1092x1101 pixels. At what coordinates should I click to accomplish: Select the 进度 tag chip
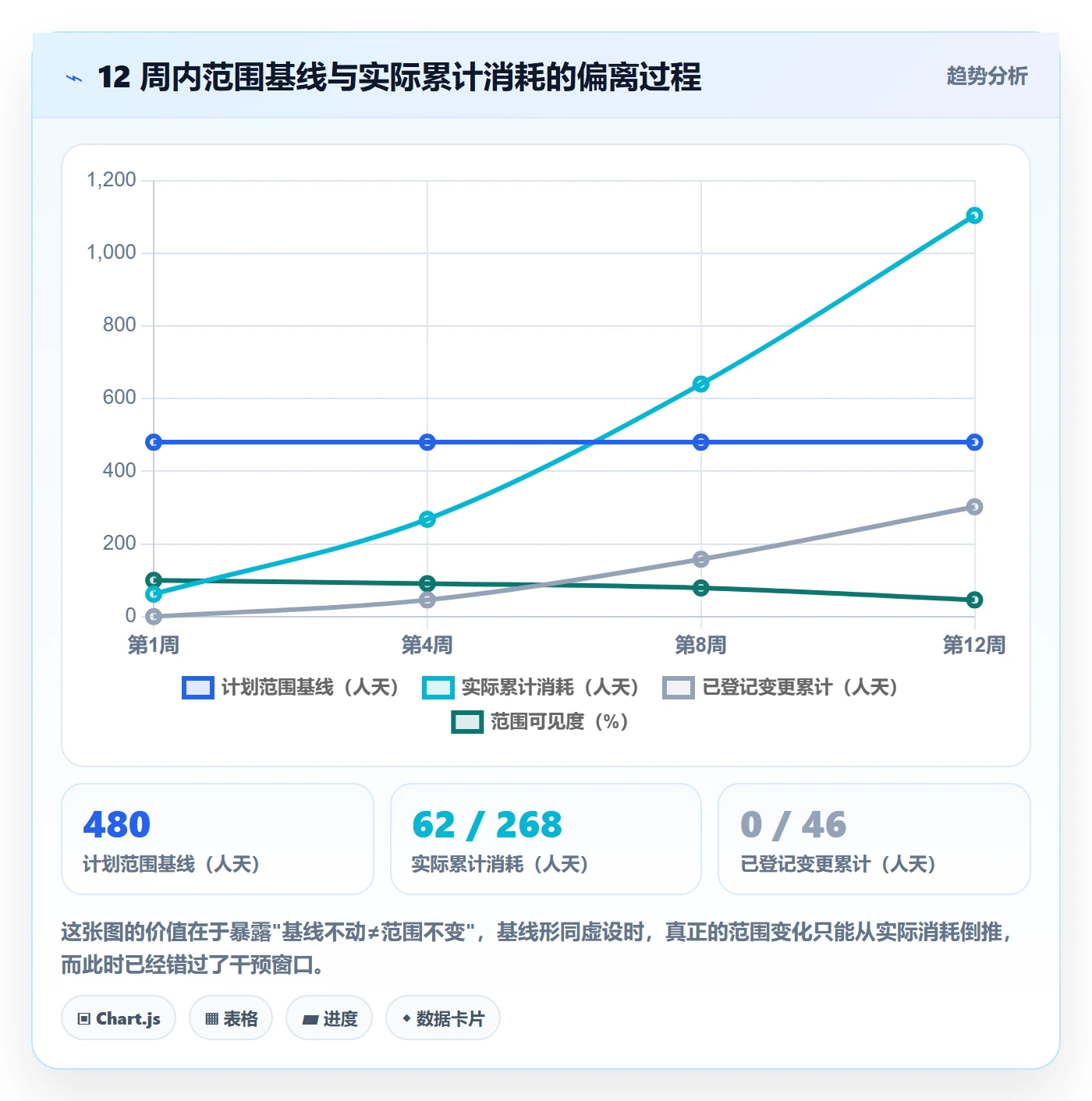click(x=329, y=1018)
